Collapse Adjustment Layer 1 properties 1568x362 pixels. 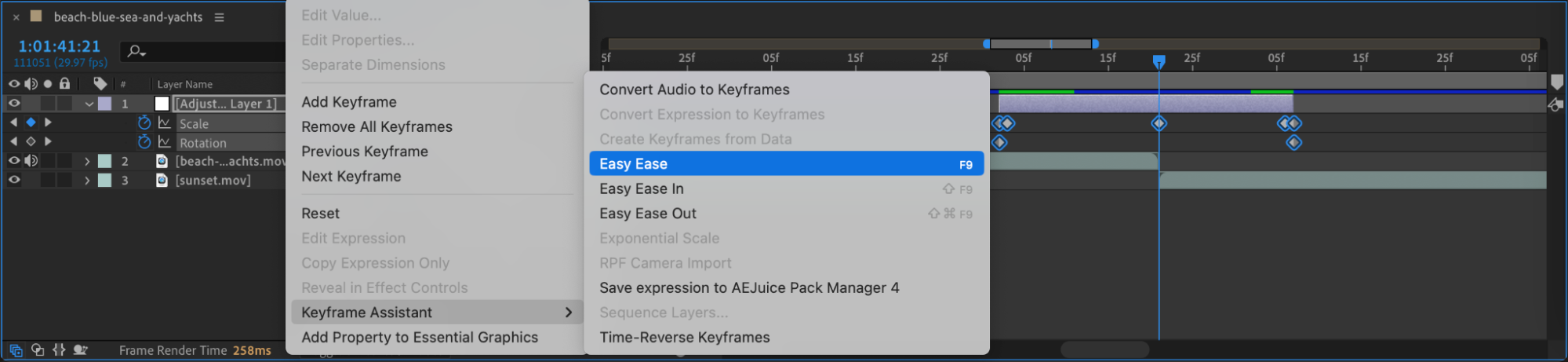89,104
